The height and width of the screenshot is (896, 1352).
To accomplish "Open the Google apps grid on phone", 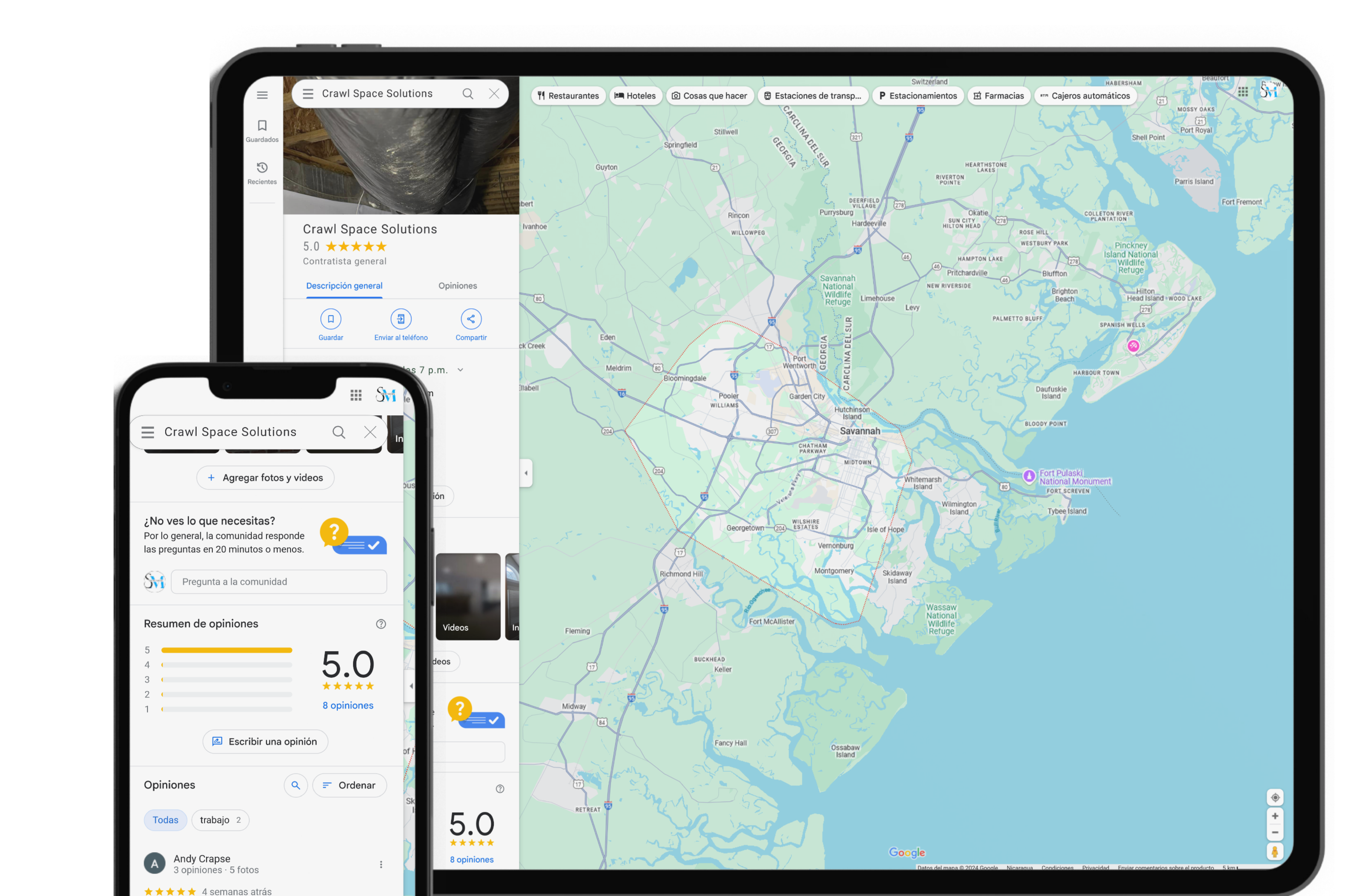I will (x=356, y=395).
